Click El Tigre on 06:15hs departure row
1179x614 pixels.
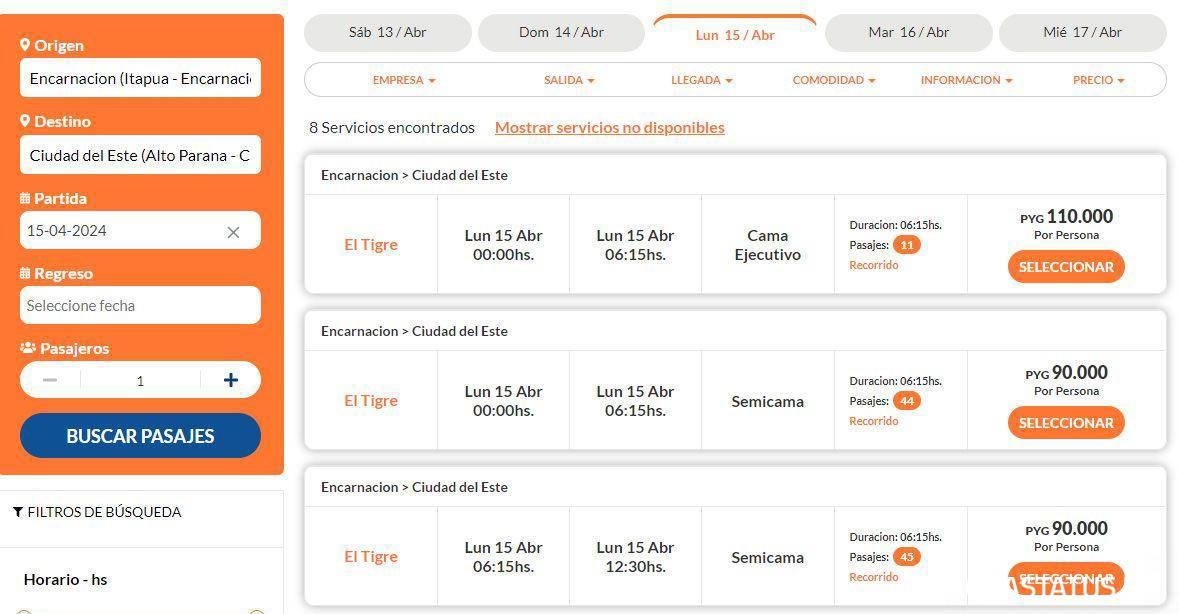[x=371, y=557]
